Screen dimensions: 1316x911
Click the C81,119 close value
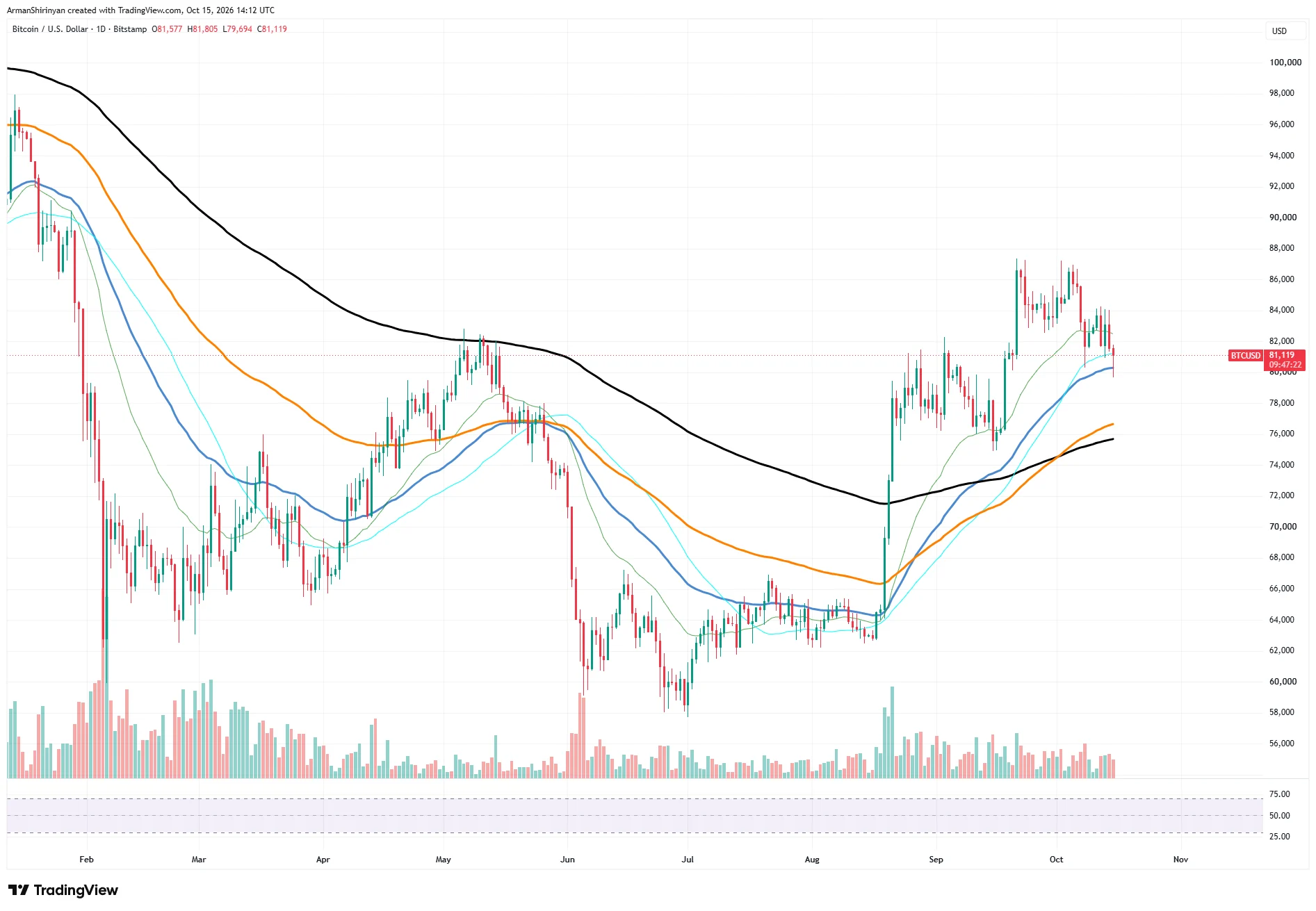tap(272, 29)
